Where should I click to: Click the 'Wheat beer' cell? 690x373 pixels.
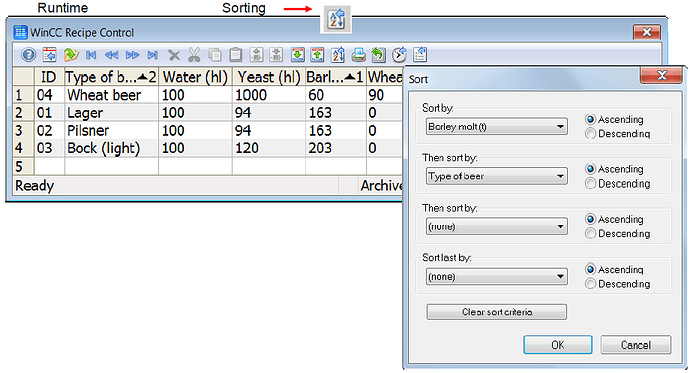(111, 95)
